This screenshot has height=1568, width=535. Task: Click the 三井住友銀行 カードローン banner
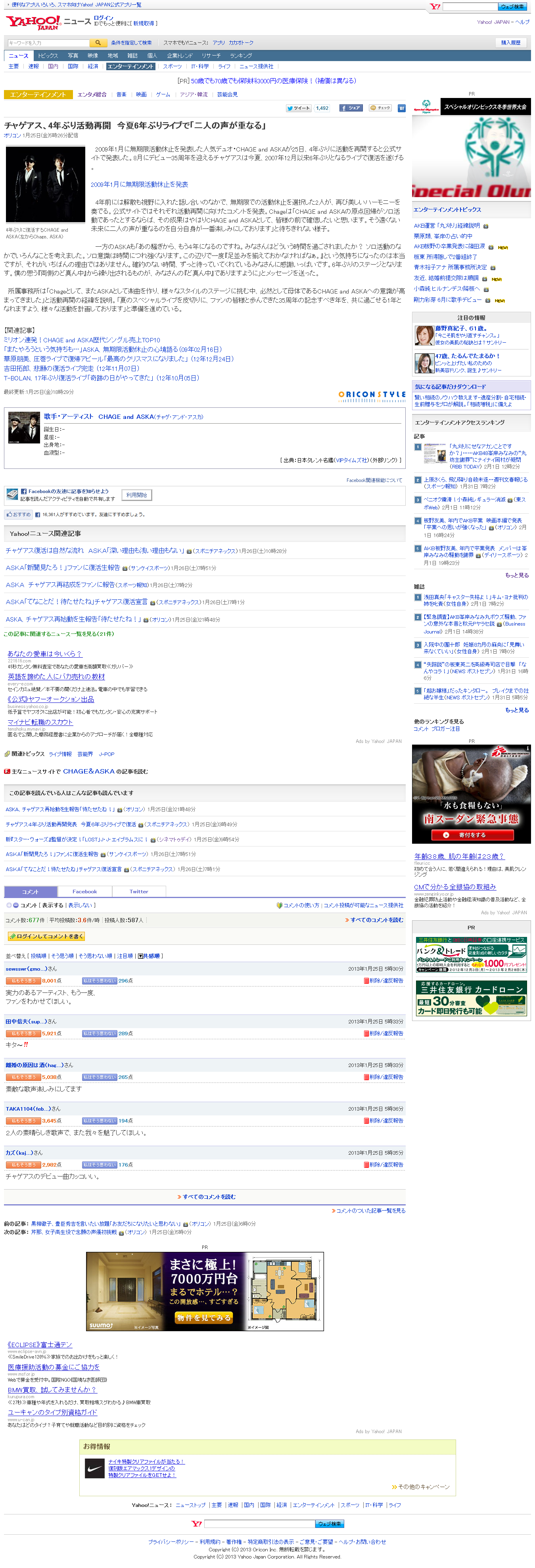pos(471,998)
